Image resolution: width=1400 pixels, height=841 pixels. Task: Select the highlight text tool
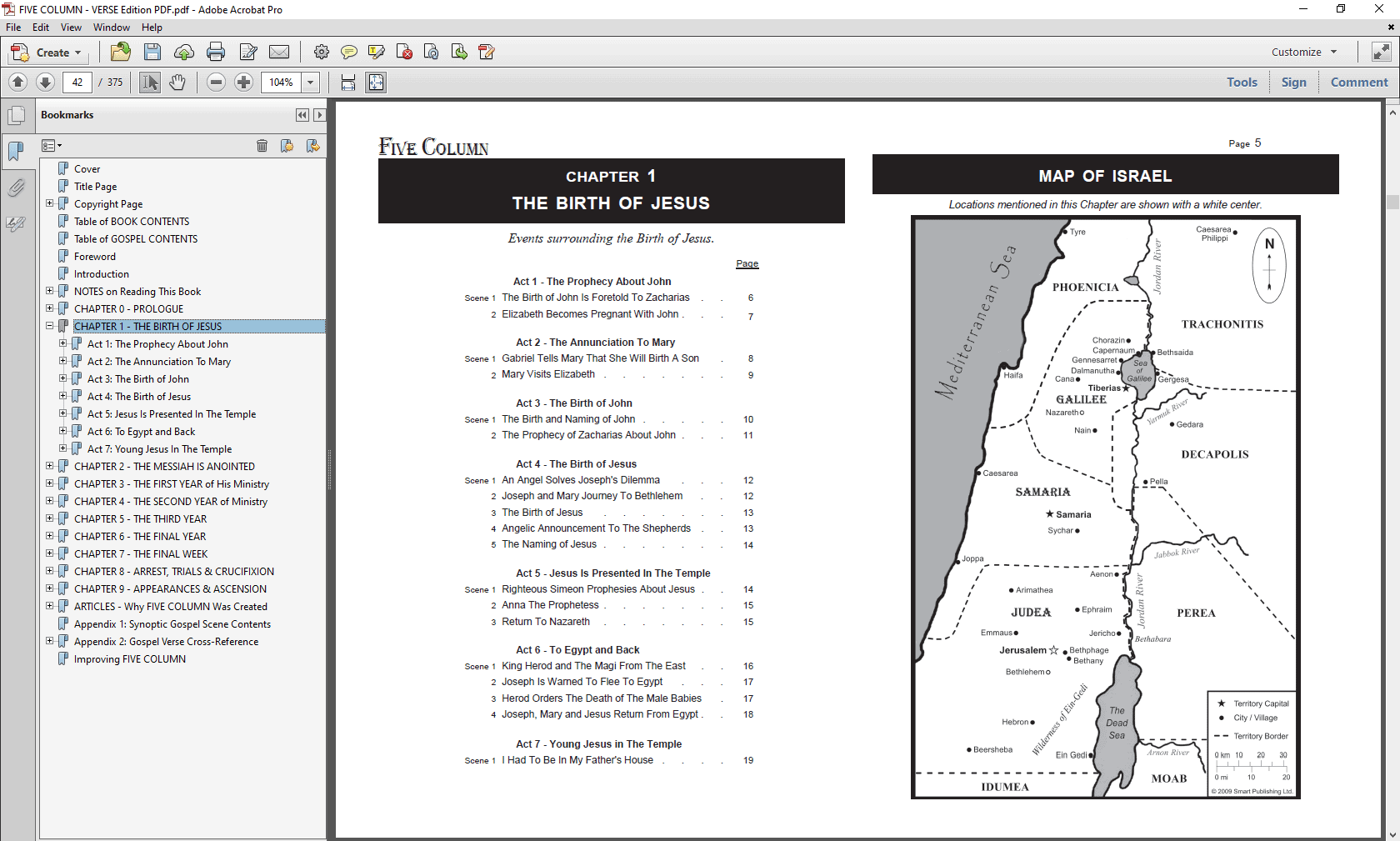(x=377, y=52)
